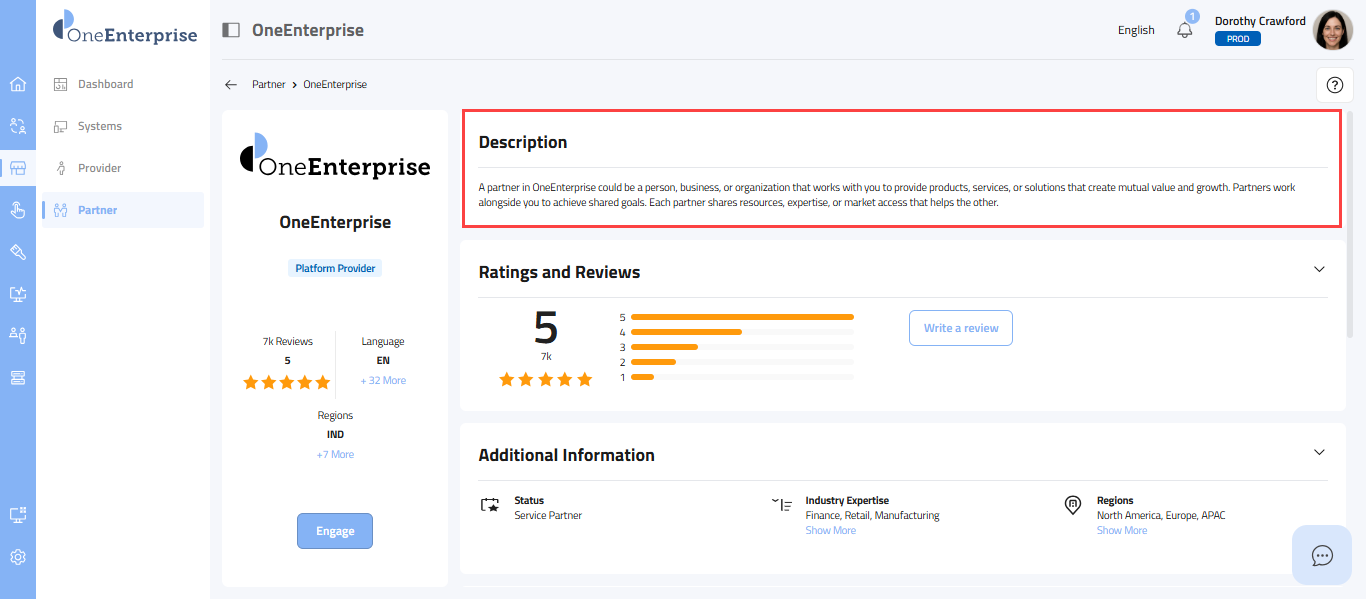Select Systems in the sidebar
Image resolution: width=1366 pixels, height=599 pixels.
pyautogui.click(x=99, y=126)
